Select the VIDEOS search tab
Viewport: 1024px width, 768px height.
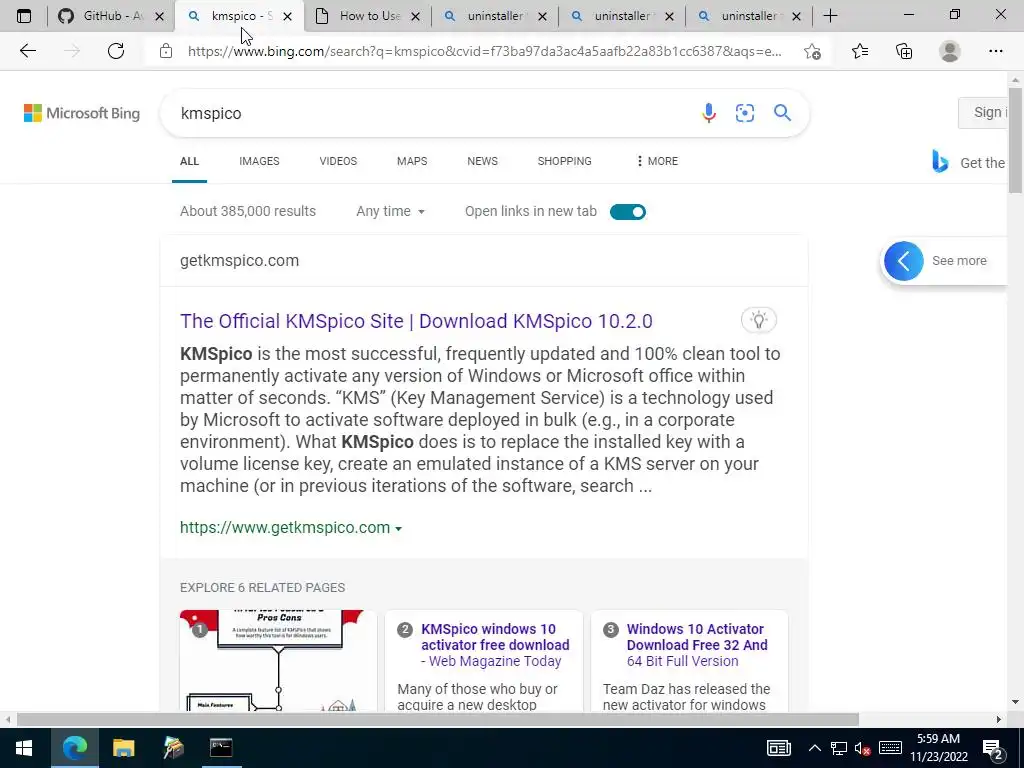point(338,161)
